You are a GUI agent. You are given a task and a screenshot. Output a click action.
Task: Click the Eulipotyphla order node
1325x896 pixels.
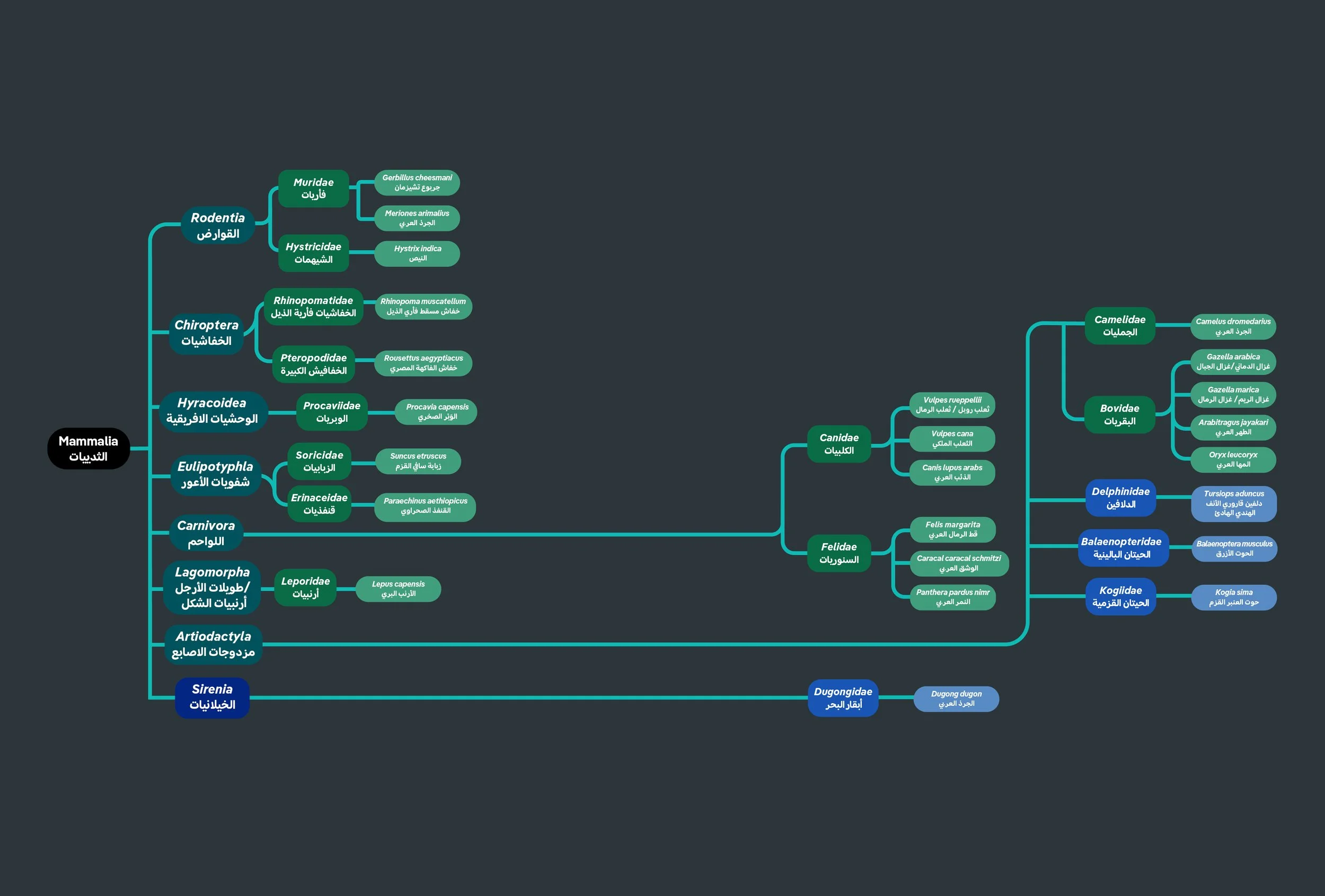pos(215,474)
